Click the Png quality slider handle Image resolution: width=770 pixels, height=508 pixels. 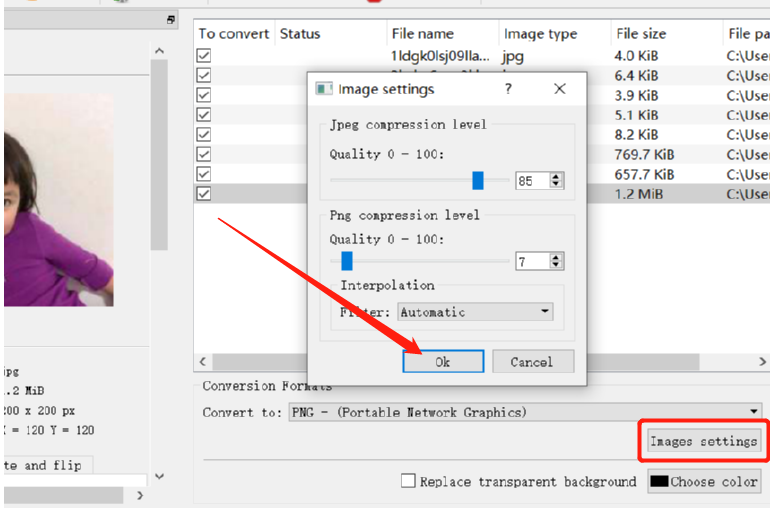pyautogui.click(x=347, y=261)
